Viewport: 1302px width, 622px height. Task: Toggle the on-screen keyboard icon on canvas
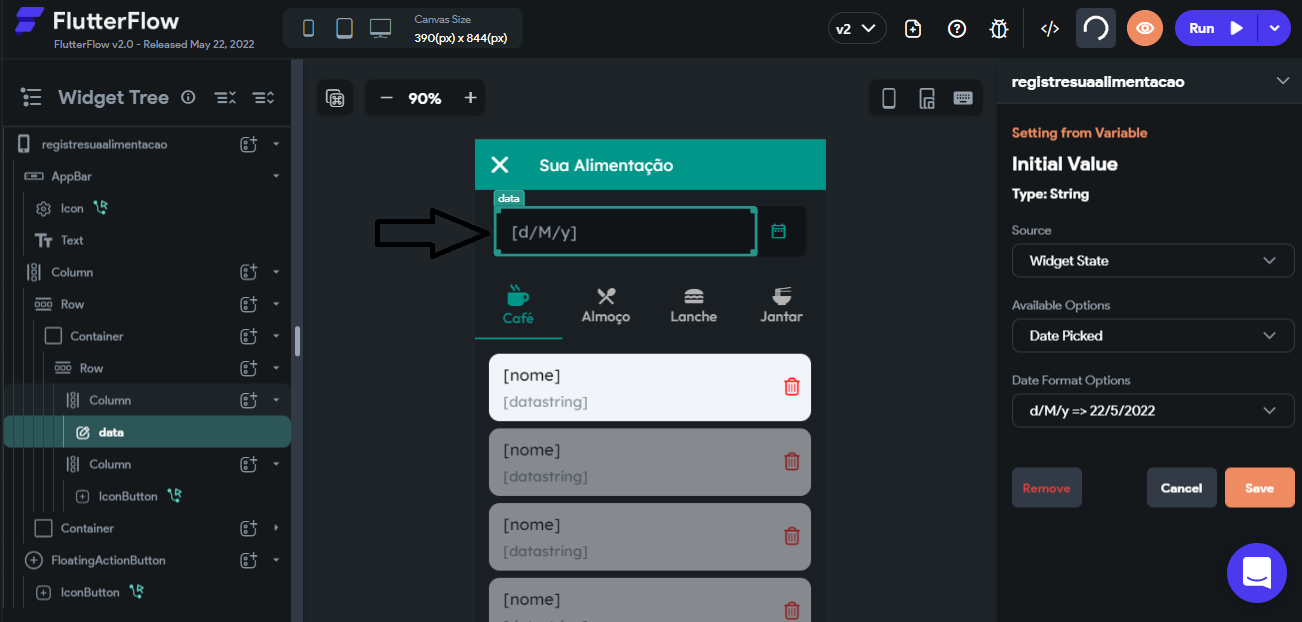click(x=963, y=98)
